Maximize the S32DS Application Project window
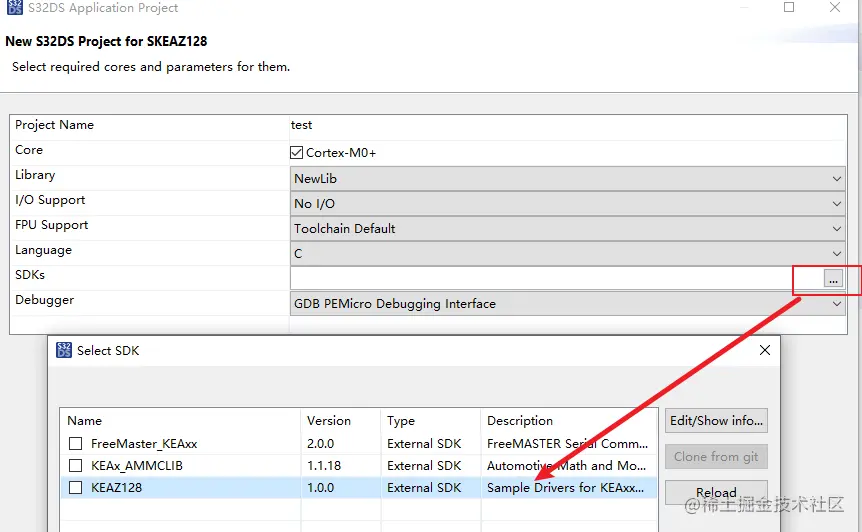The image size is (862, 532). [789, 7]
